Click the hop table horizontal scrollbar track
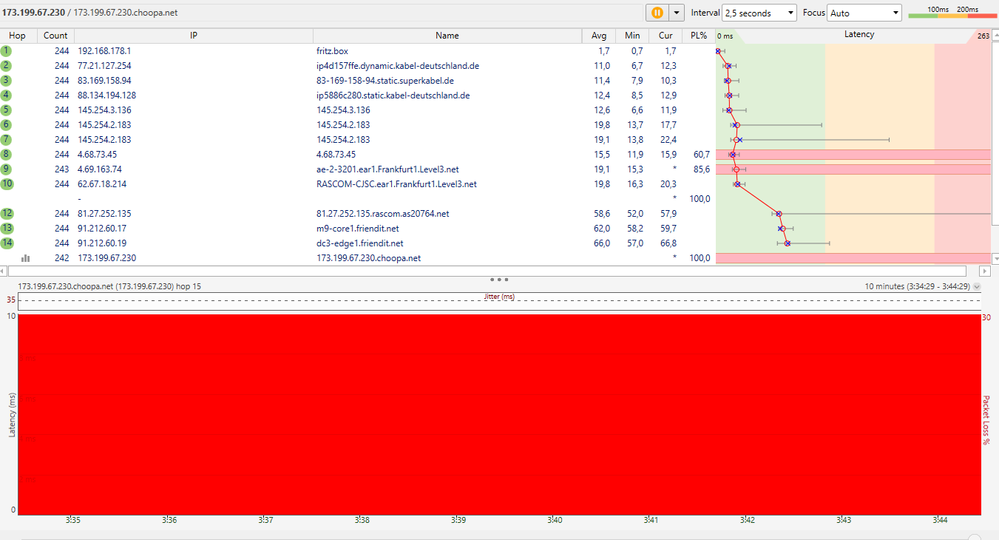Screen dimensions: 999x540 pos(487,271)
